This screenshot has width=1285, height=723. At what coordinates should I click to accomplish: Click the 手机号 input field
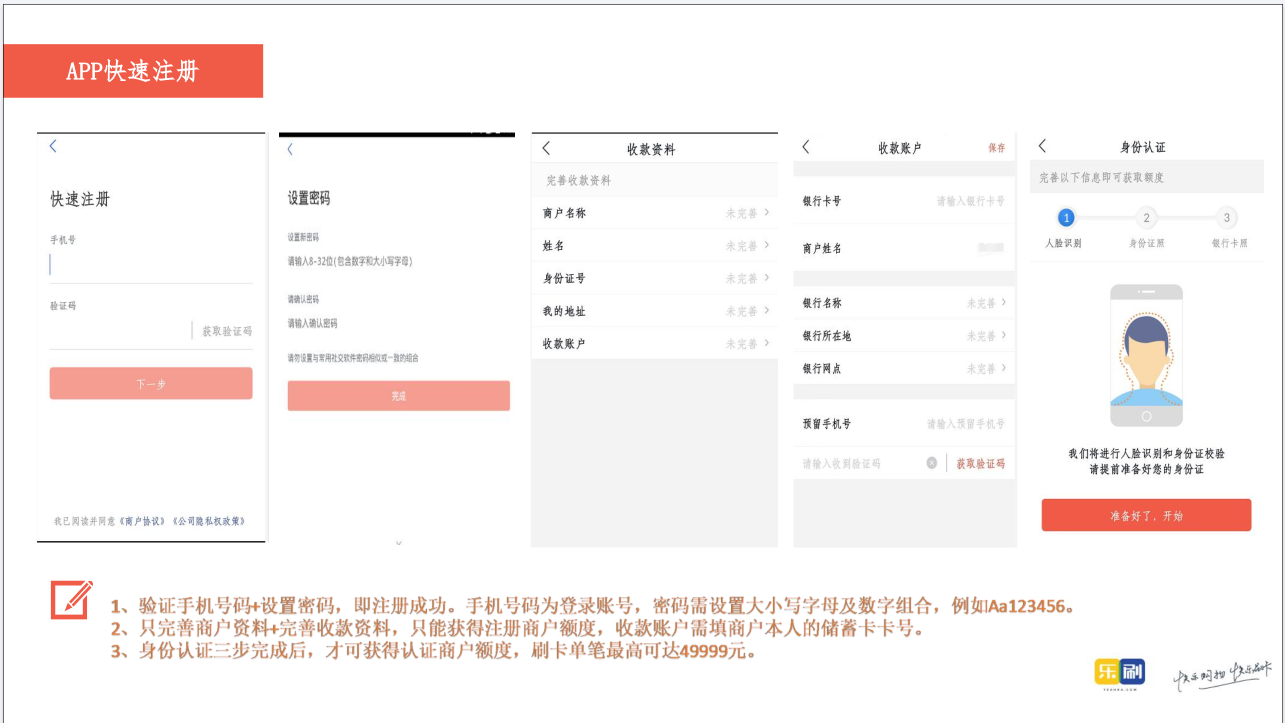(150, 262)
